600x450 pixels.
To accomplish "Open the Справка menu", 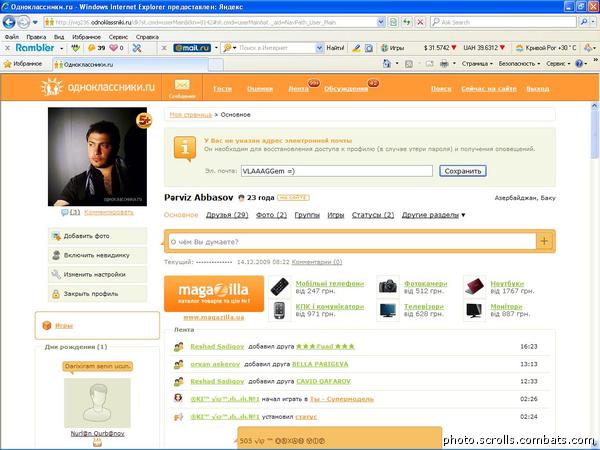I will (x=147, y=37).
